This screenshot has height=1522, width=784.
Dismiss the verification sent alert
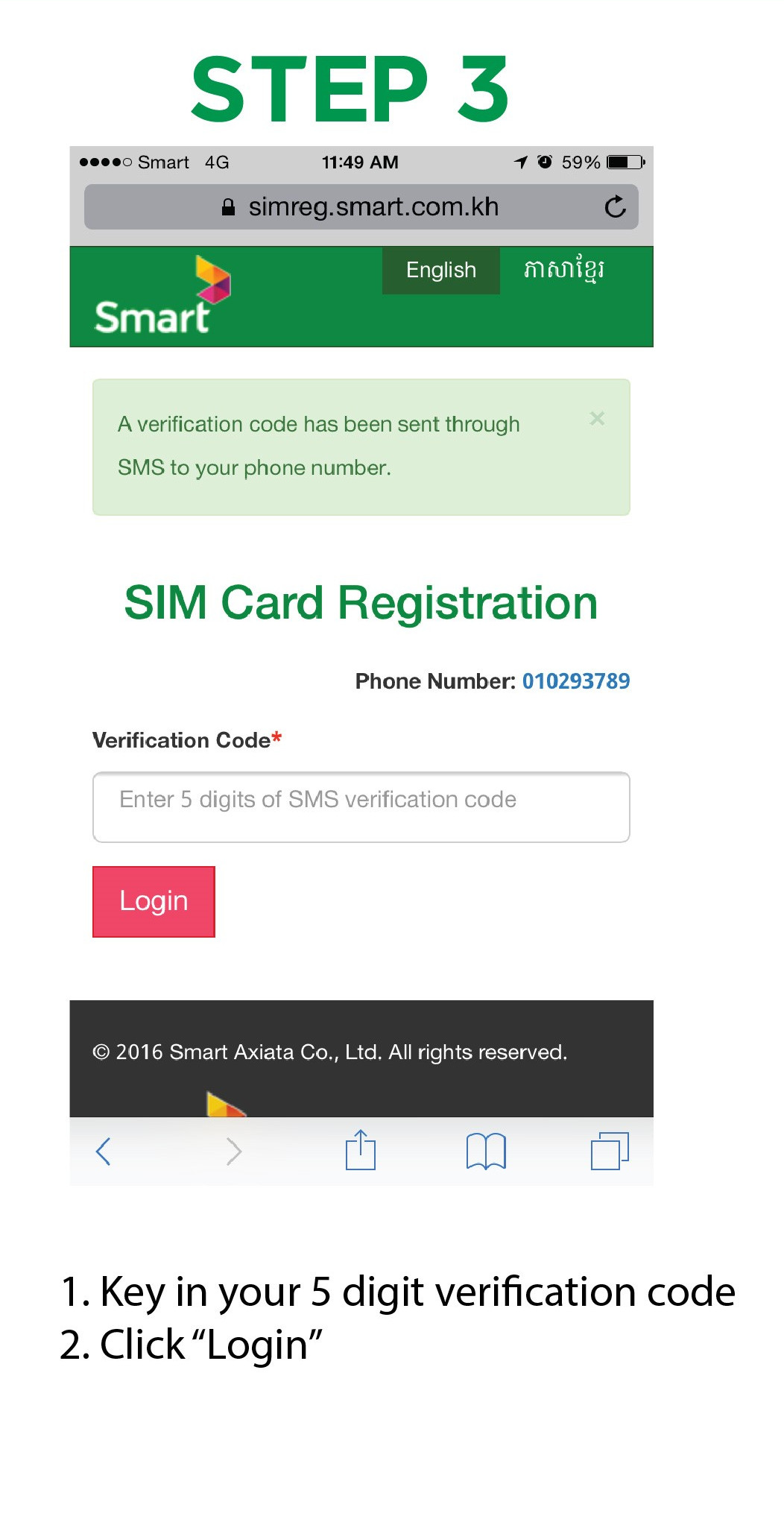[597, 419]
